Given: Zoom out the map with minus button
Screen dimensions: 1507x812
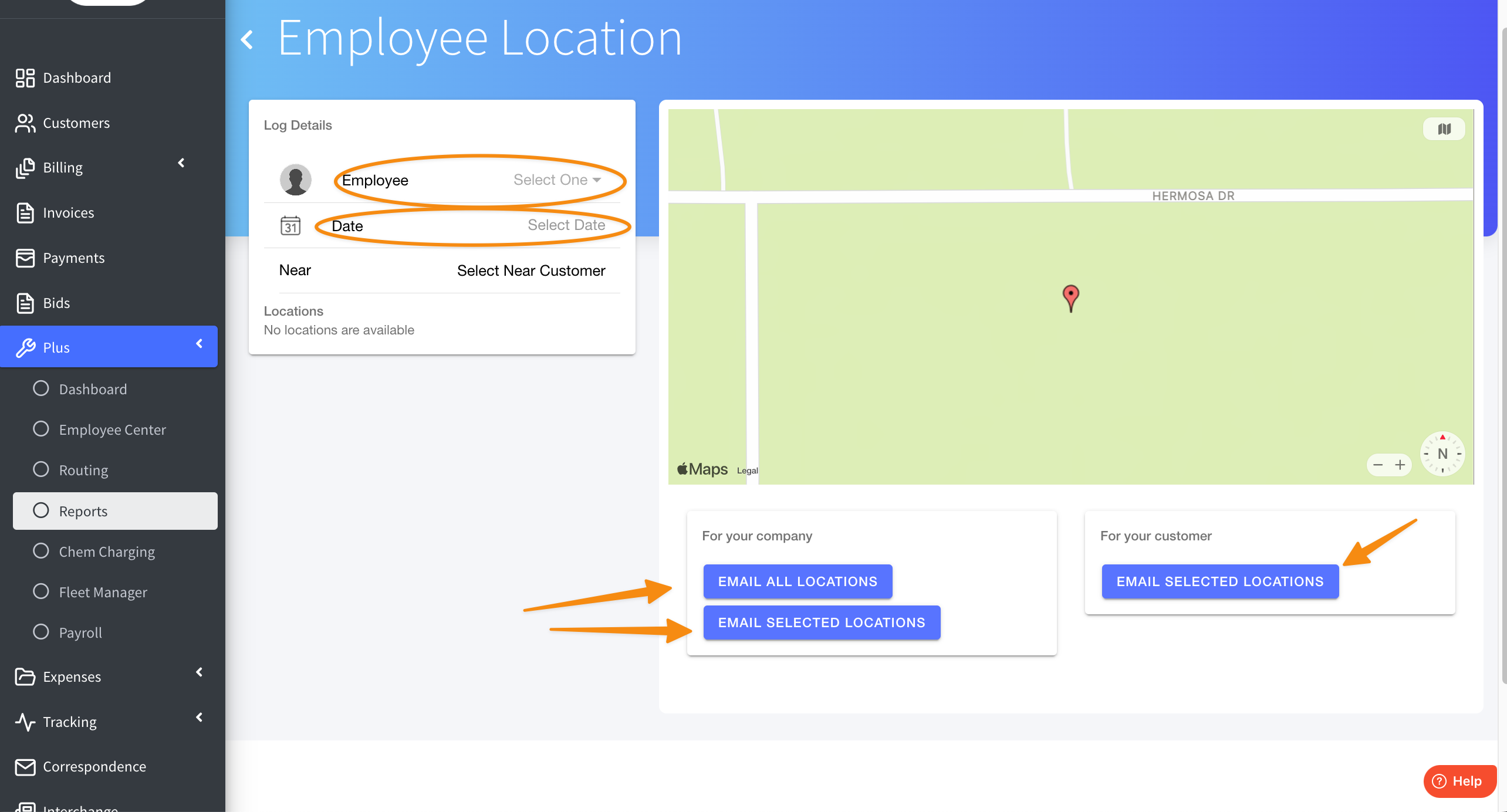Looking at the screenshot, I should [1378, 465].
